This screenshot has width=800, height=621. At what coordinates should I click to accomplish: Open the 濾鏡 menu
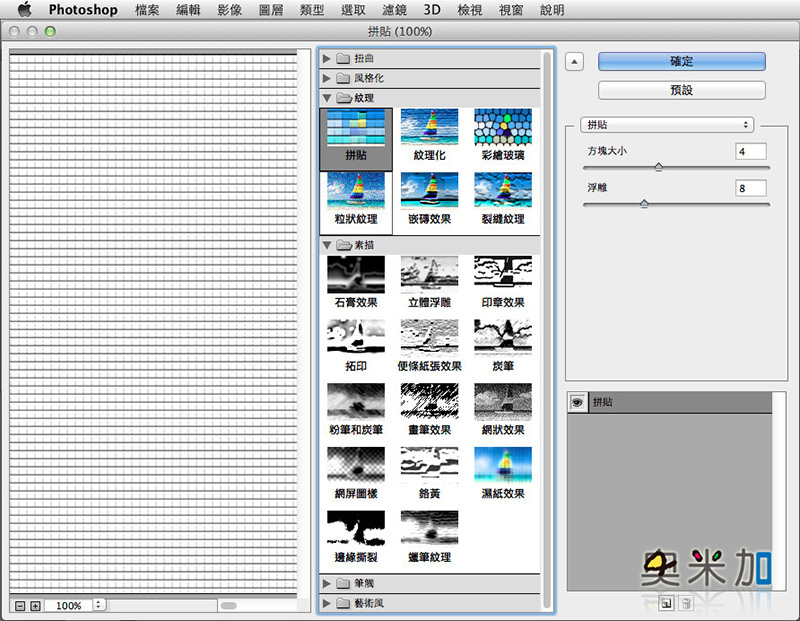(x=394, y=10)
